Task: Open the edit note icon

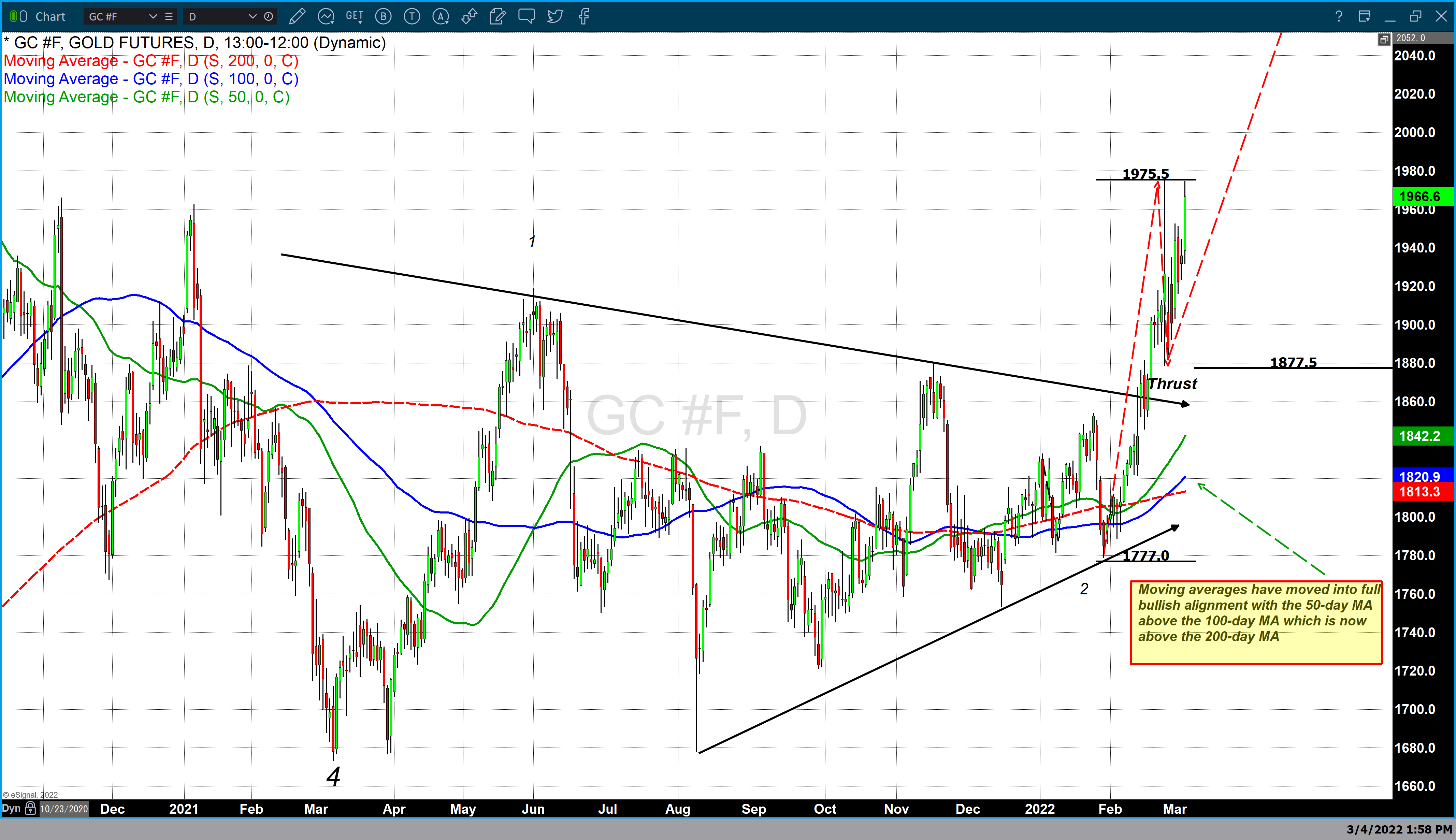Action: pos(497,17)
